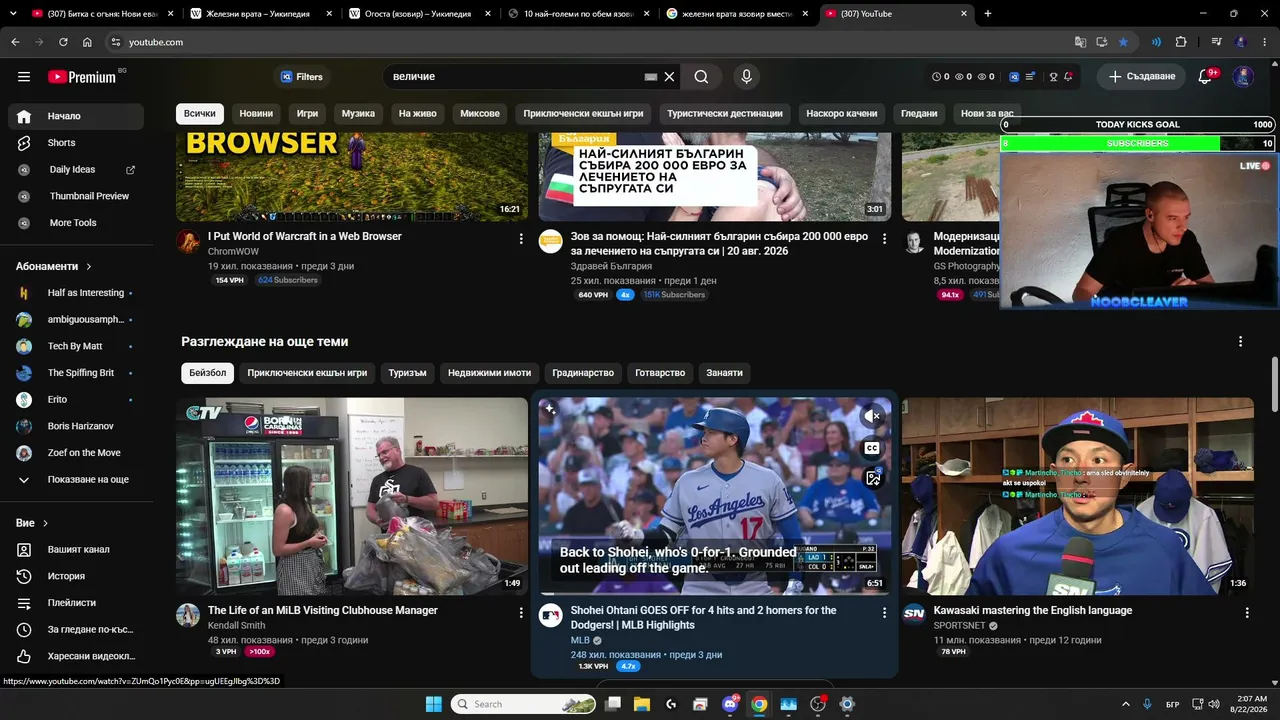Play the Kawasaki English language thumbnail

click(x=1078, y=496)
